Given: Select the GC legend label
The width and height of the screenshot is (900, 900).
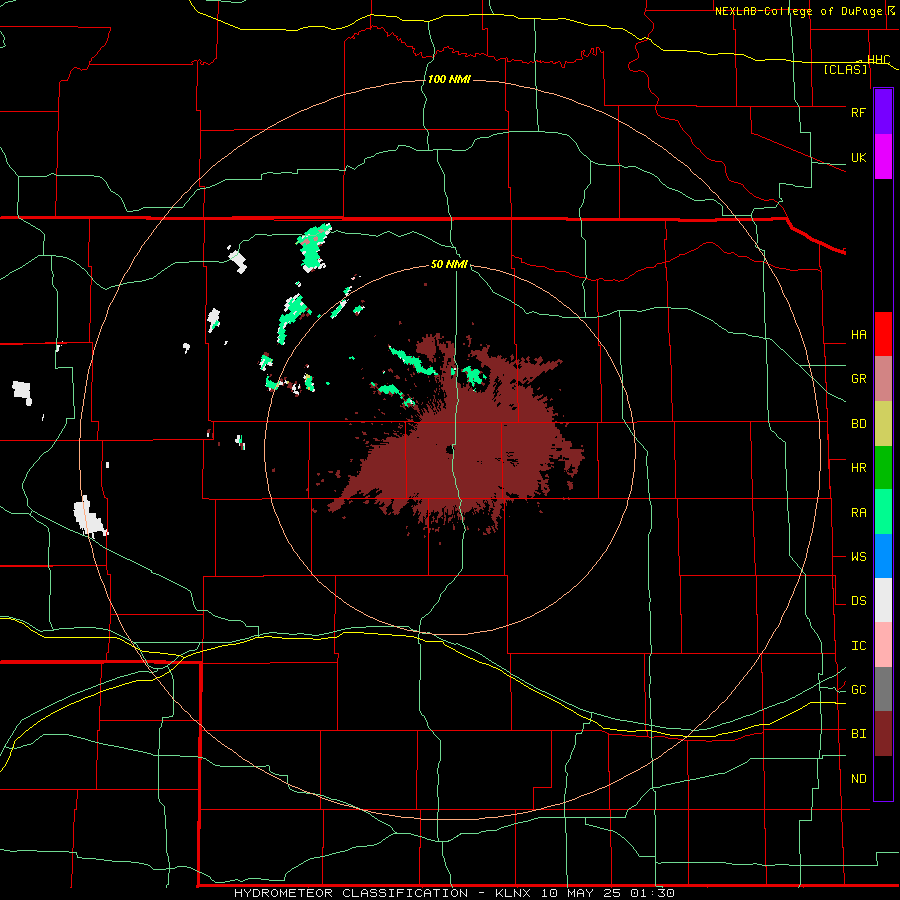Looking at the screenshot, I should (858, 689).
